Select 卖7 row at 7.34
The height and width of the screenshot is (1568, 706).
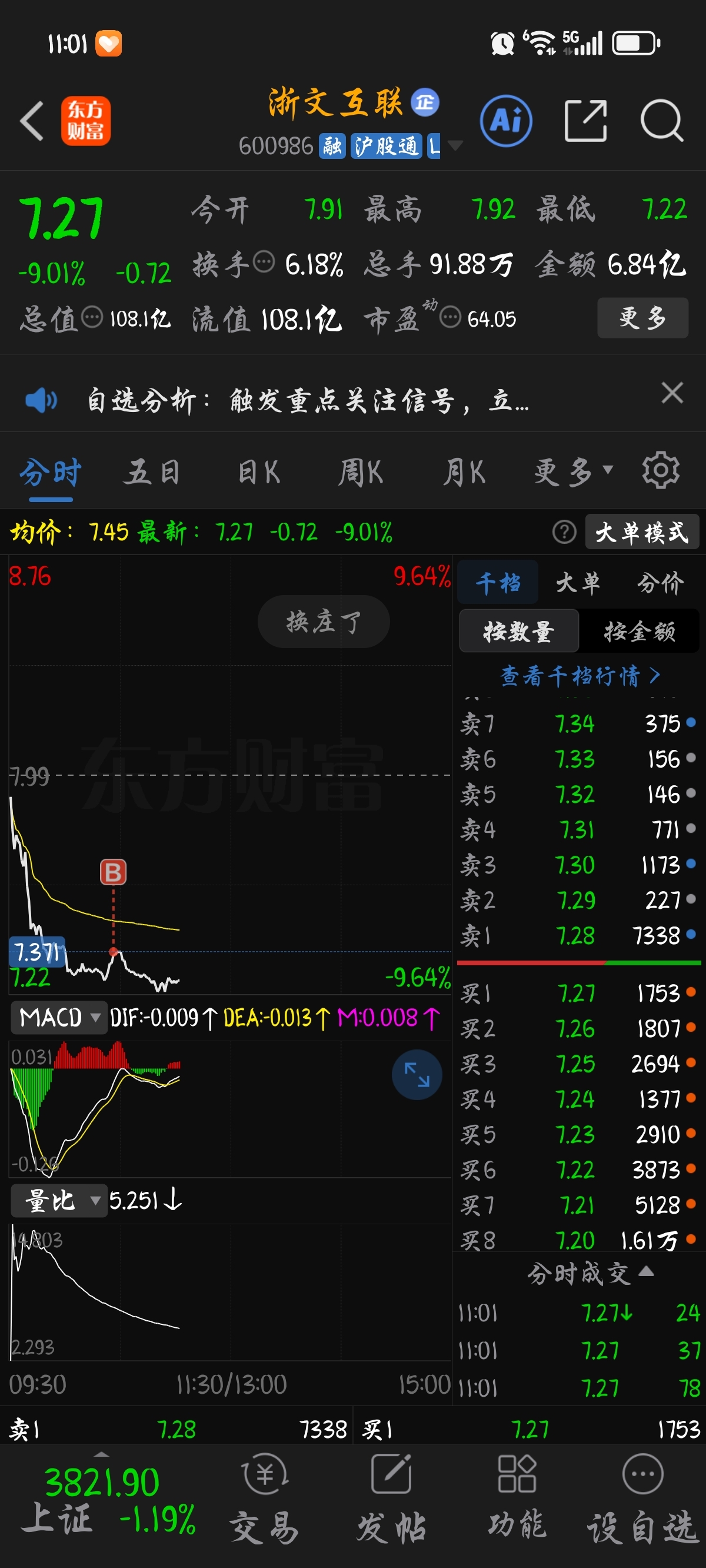[x=578, y=723]
